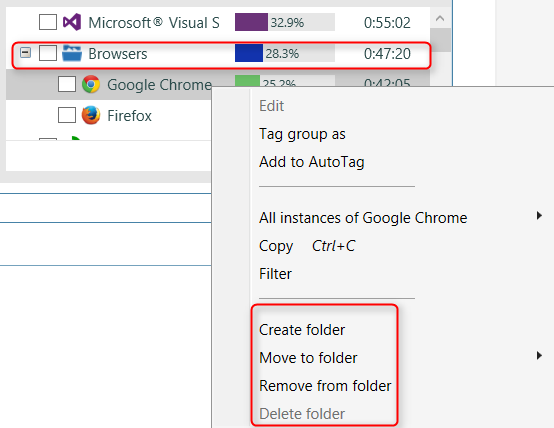The width and height of the screenshot is (554, 428).
Task: Click the blue 28.3% Browsers usage bar
Action: pos(249,53)
